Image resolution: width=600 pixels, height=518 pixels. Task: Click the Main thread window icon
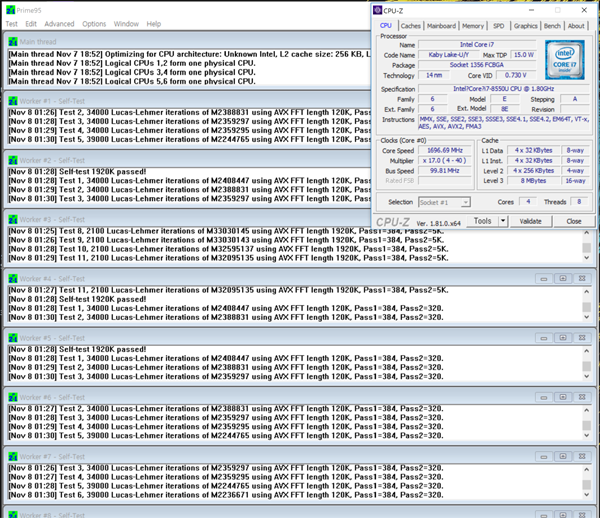(13, 42)
